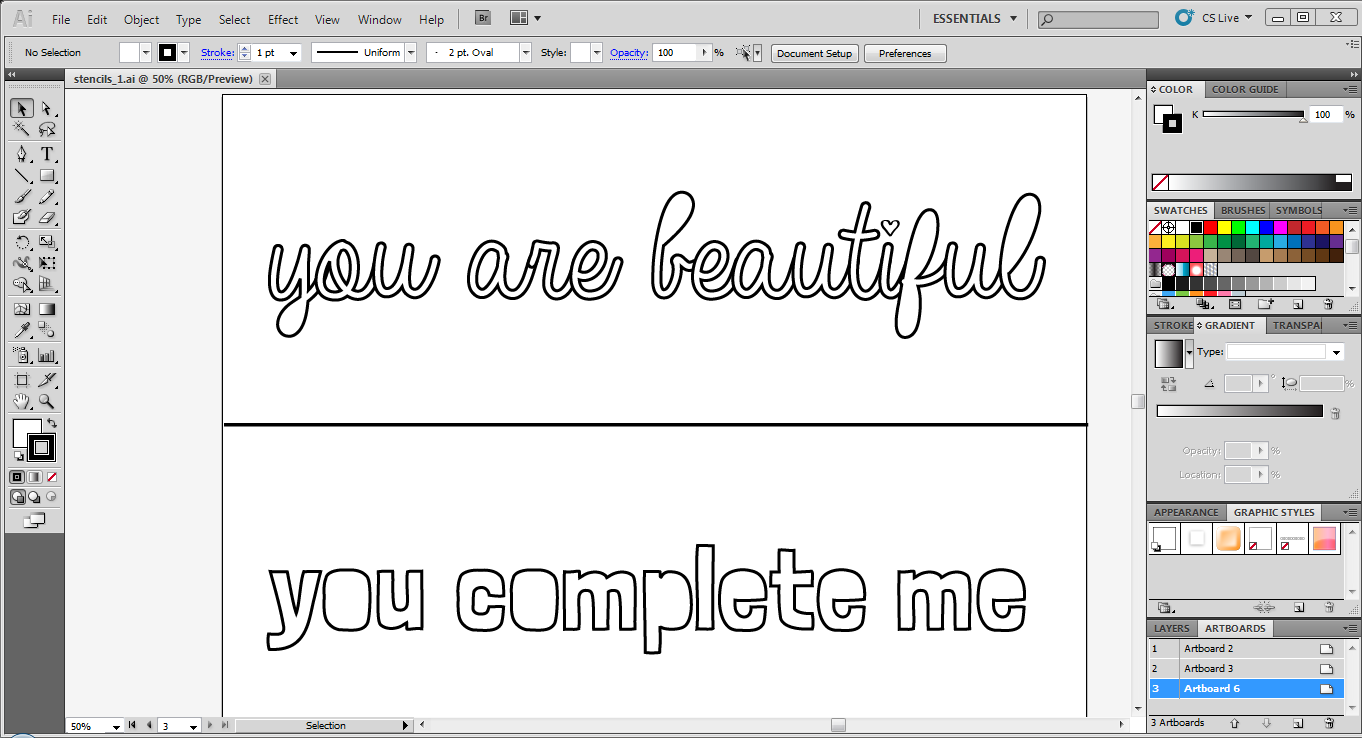The image size is (1362, 738).
Task: Click the Preferences button
Action: pos(905,53)
